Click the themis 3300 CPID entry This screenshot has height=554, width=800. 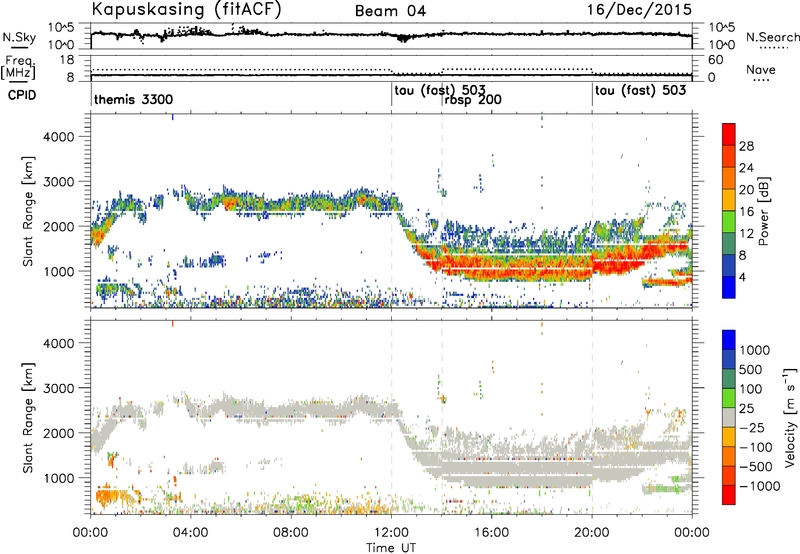133,99
